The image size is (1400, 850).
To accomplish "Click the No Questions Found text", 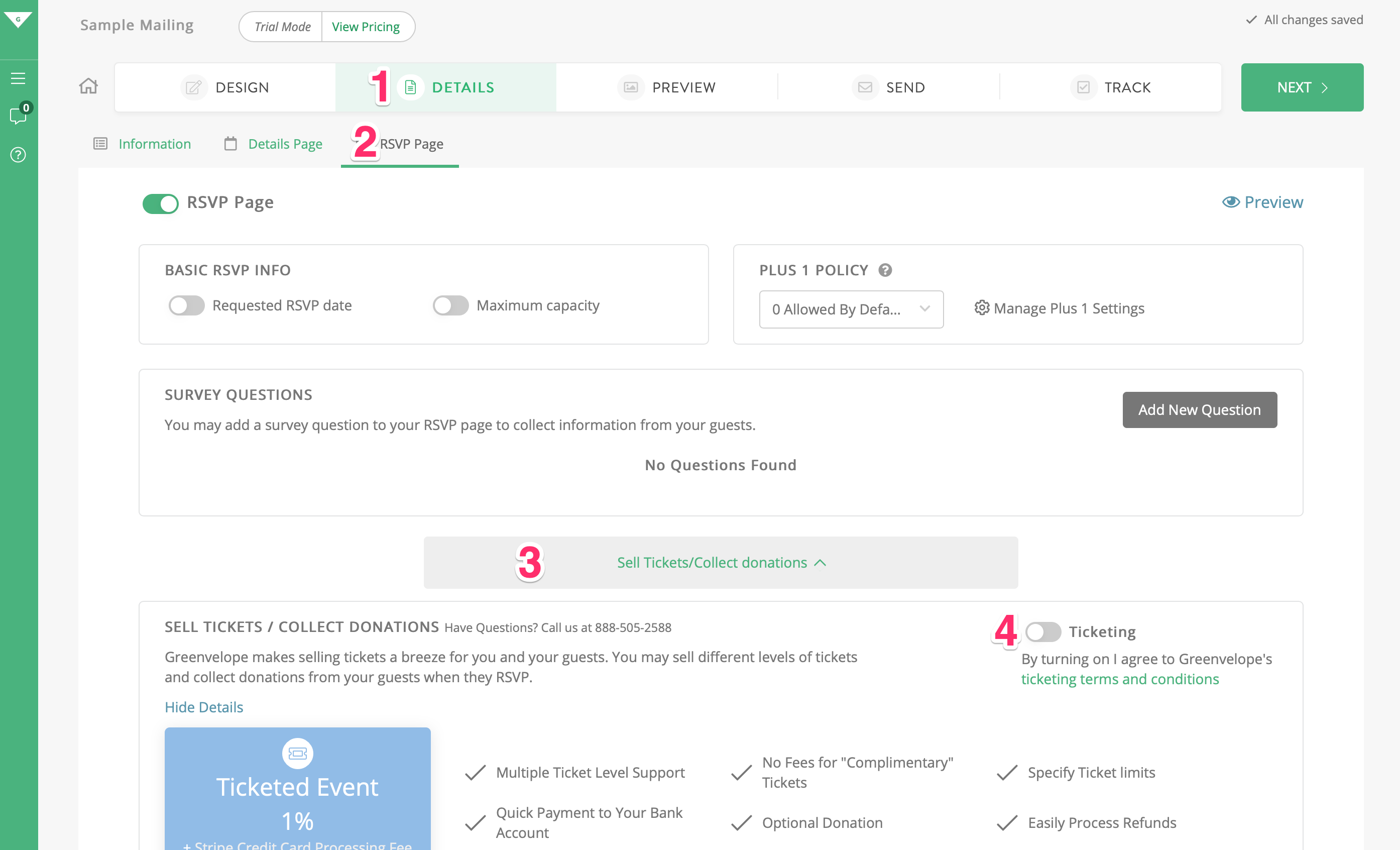I will (x=721, y=465).
